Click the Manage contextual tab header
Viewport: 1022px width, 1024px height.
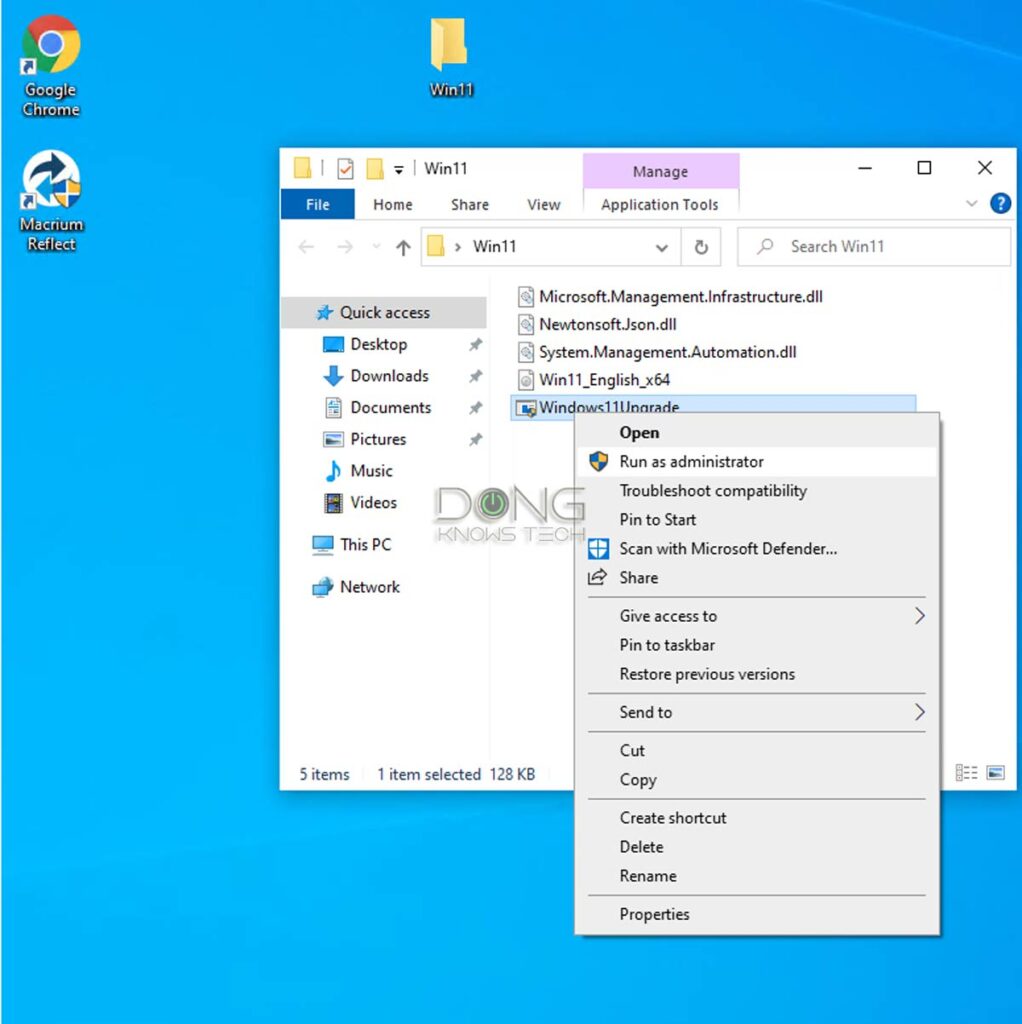click(660, 171)
